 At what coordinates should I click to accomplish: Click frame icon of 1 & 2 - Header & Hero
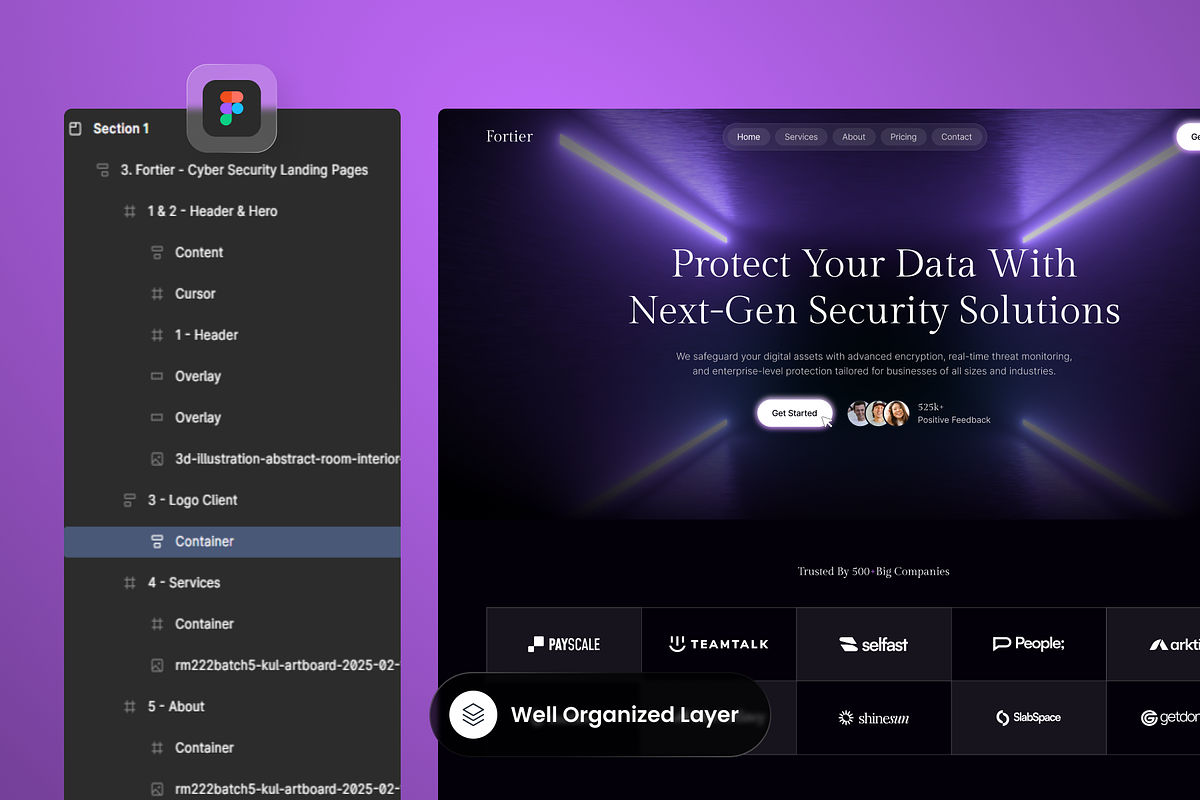click(129, 211)
